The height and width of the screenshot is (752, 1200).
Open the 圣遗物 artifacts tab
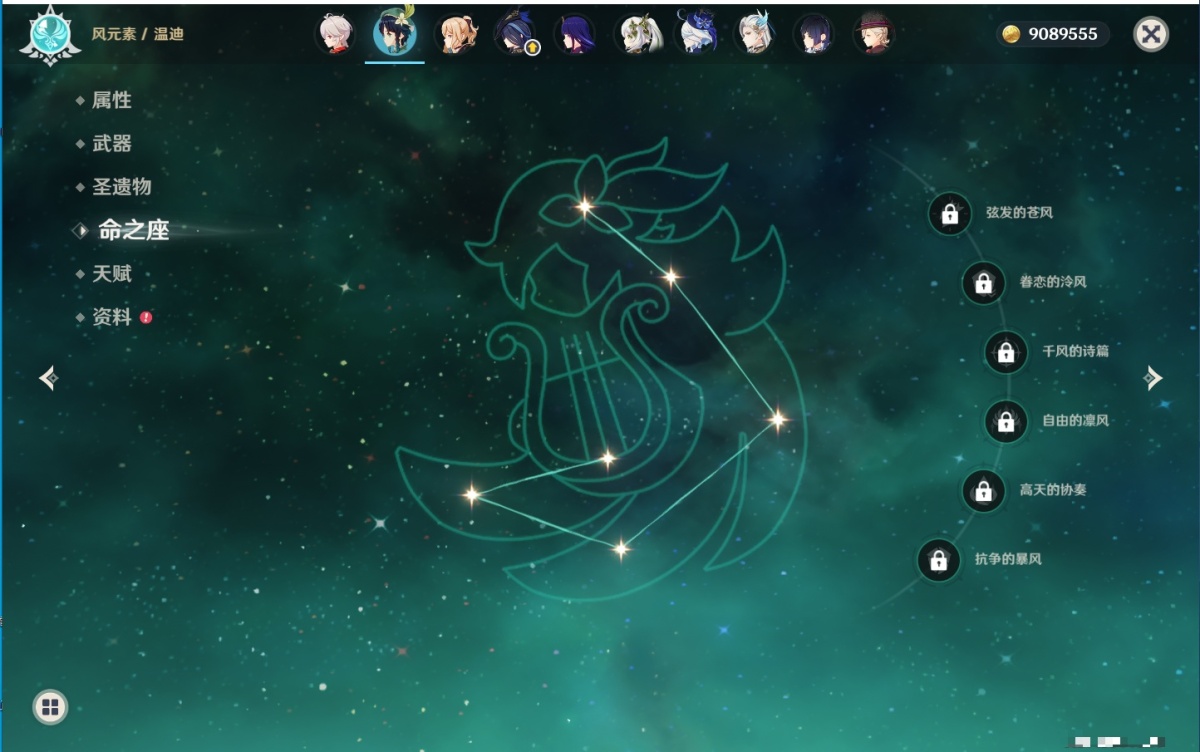point(122,187)
